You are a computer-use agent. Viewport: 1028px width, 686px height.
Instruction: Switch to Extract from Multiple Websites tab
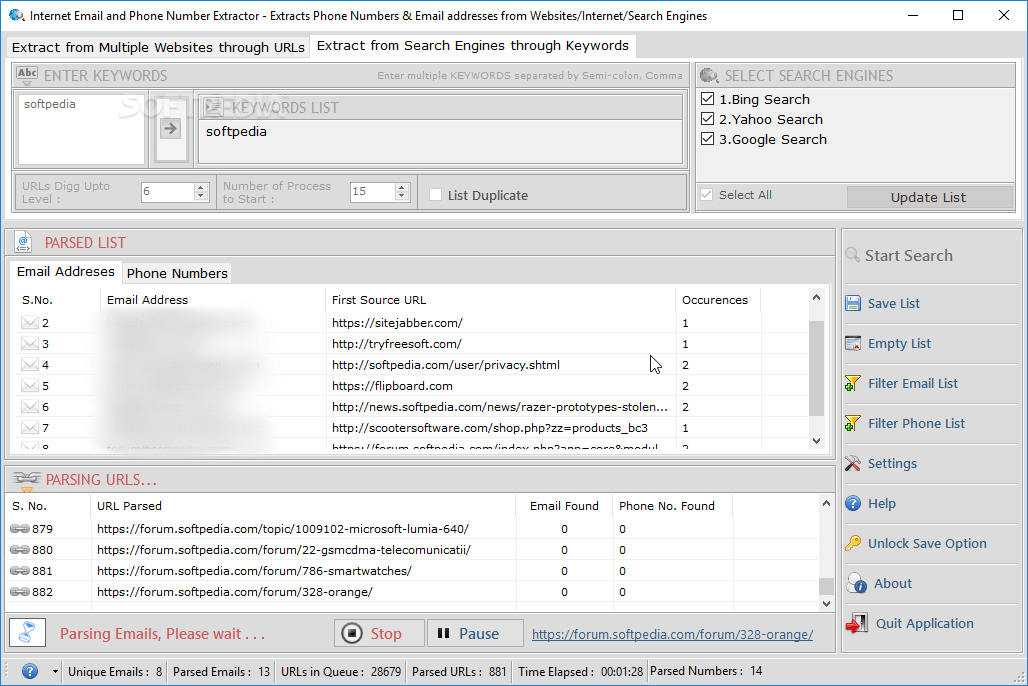click(x=157, y=47)
